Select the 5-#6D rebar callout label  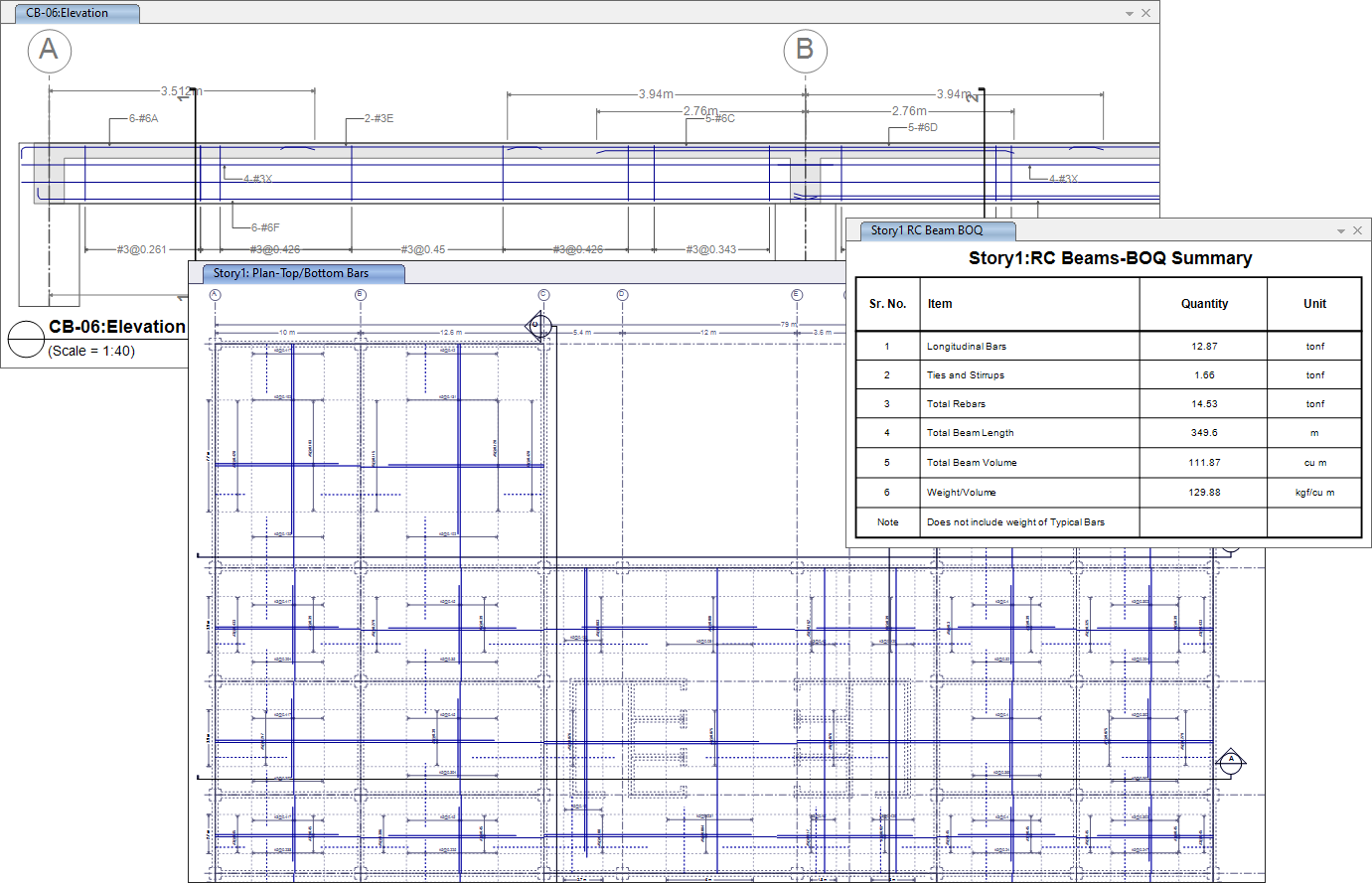[922, 127]
